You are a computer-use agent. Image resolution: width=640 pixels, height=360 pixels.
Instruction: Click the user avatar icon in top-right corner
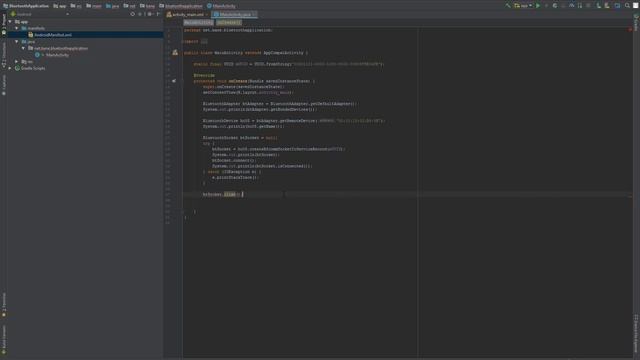[x=636, y=6]
